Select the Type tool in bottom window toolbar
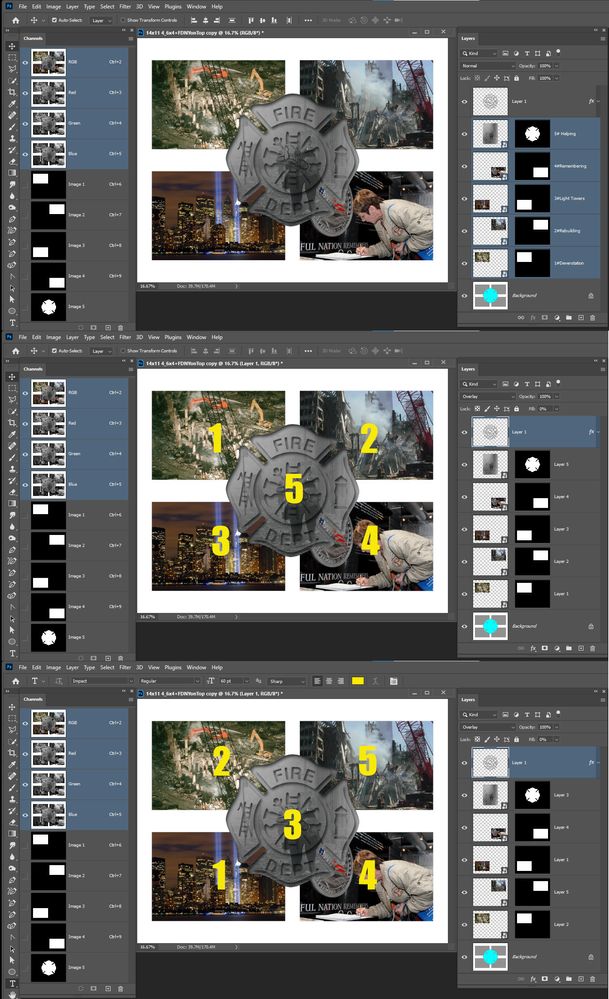Screen dimensions: 609x999 point(12,984)
